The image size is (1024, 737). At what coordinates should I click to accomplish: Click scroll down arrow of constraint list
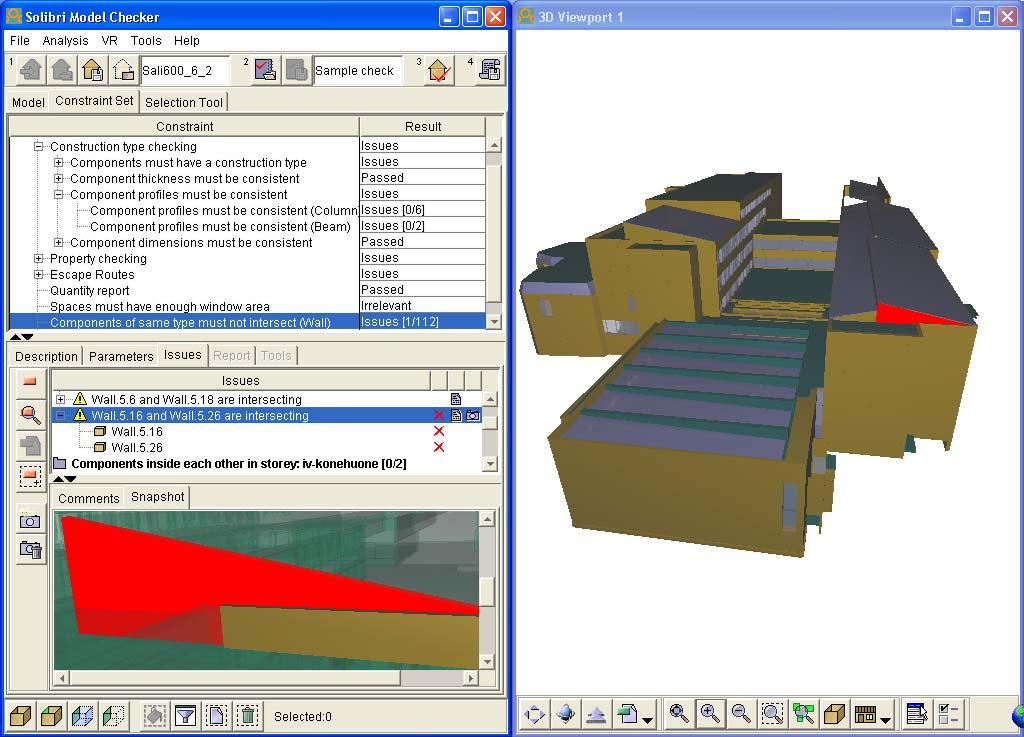pyautogui.click(x=494, y=321)
